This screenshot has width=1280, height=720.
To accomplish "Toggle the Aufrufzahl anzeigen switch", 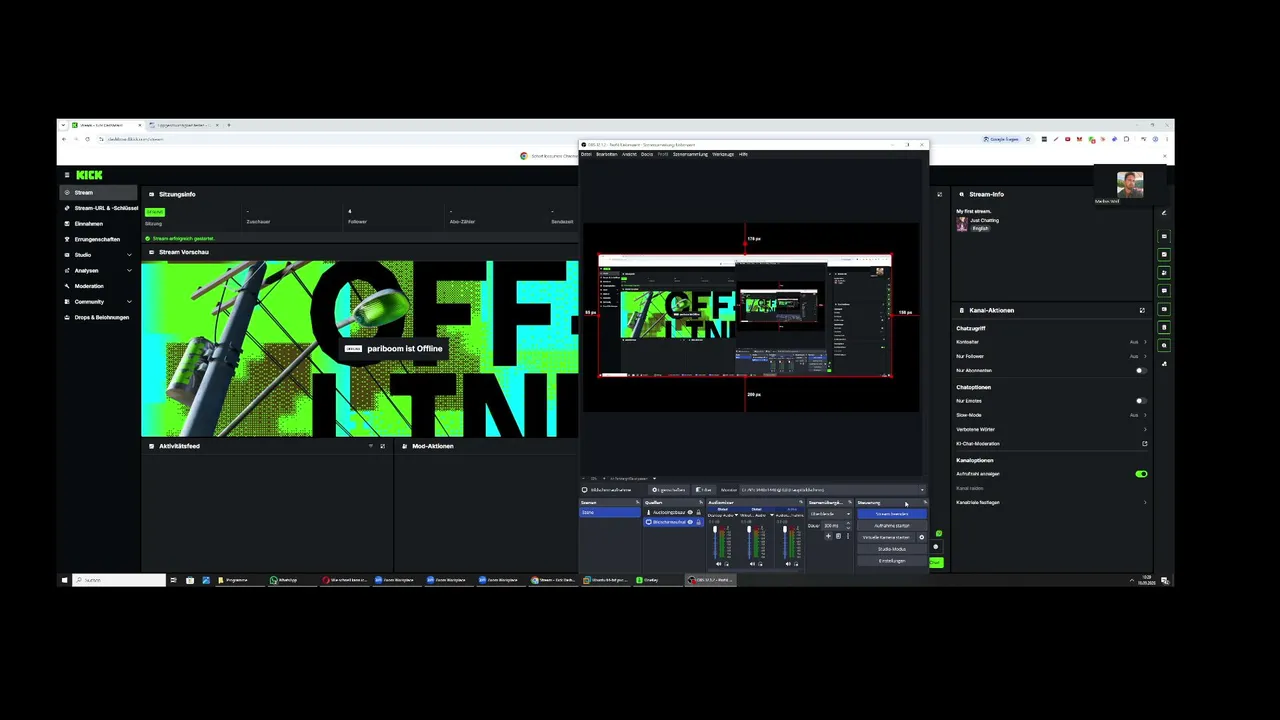I will [x=1141, y=474].
